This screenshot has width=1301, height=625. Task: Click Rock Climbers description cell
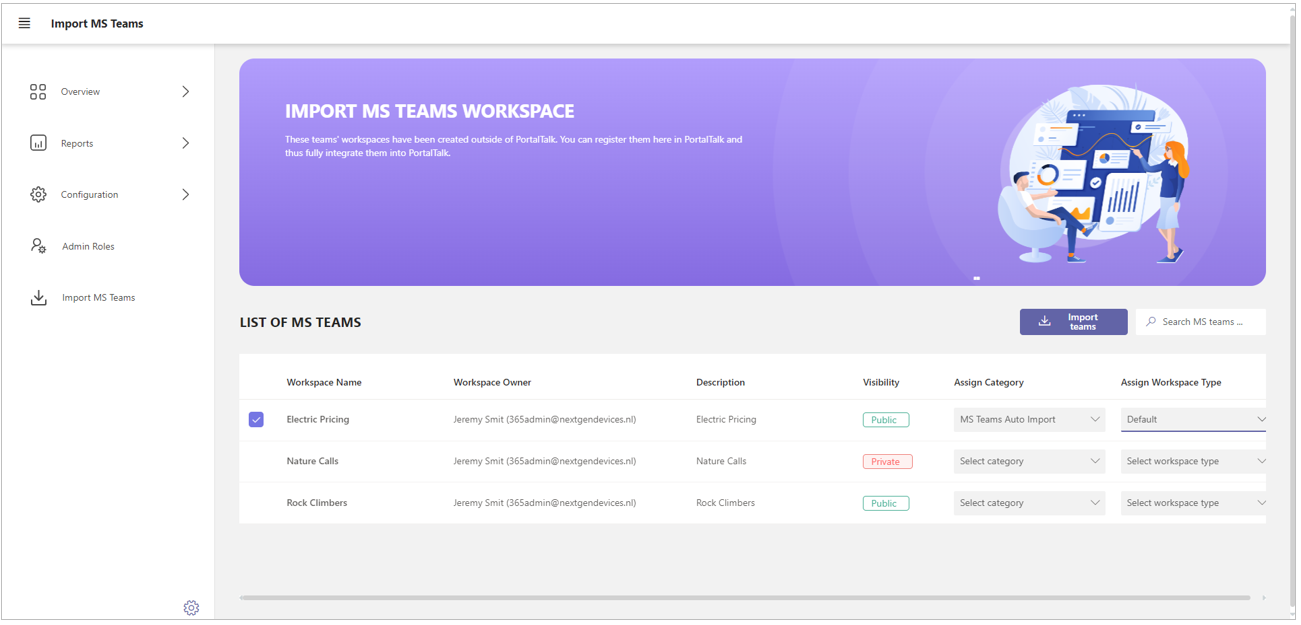tap(725, 503)
